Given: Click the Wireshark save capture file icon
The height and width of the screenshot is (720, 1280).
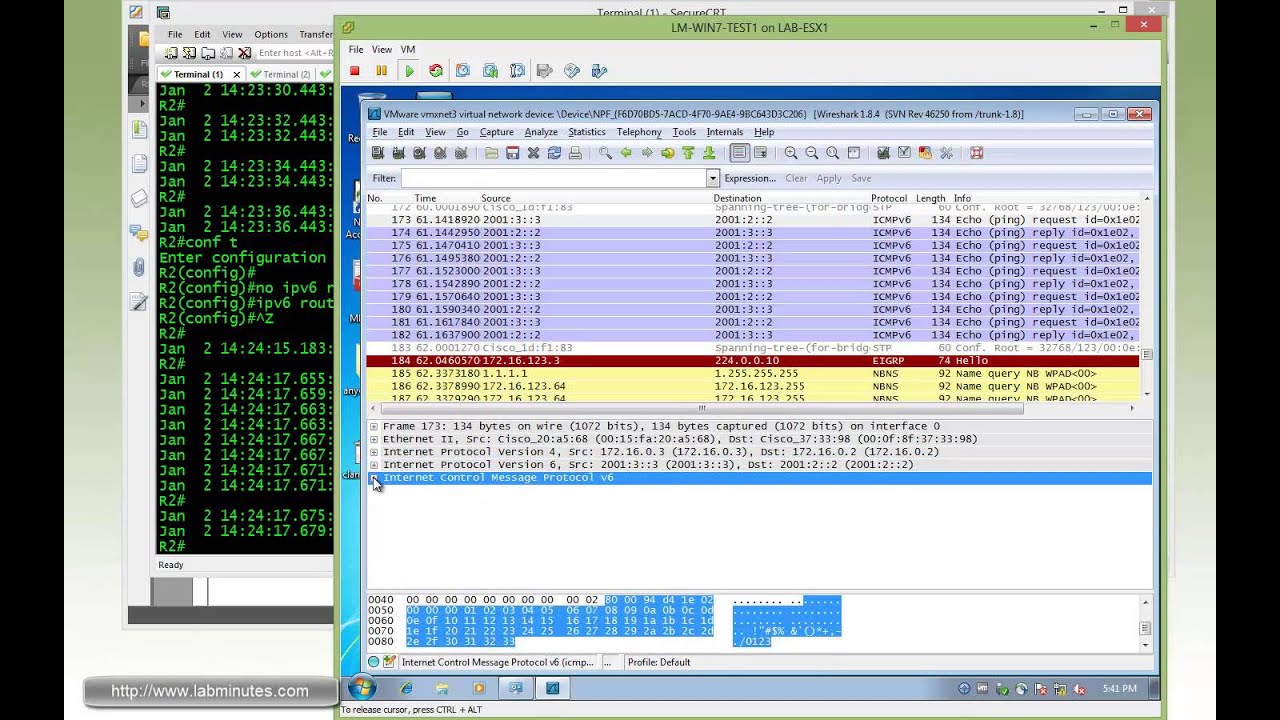Looking at the screenshot, I should pyautogui.click(x=512, y=153).
